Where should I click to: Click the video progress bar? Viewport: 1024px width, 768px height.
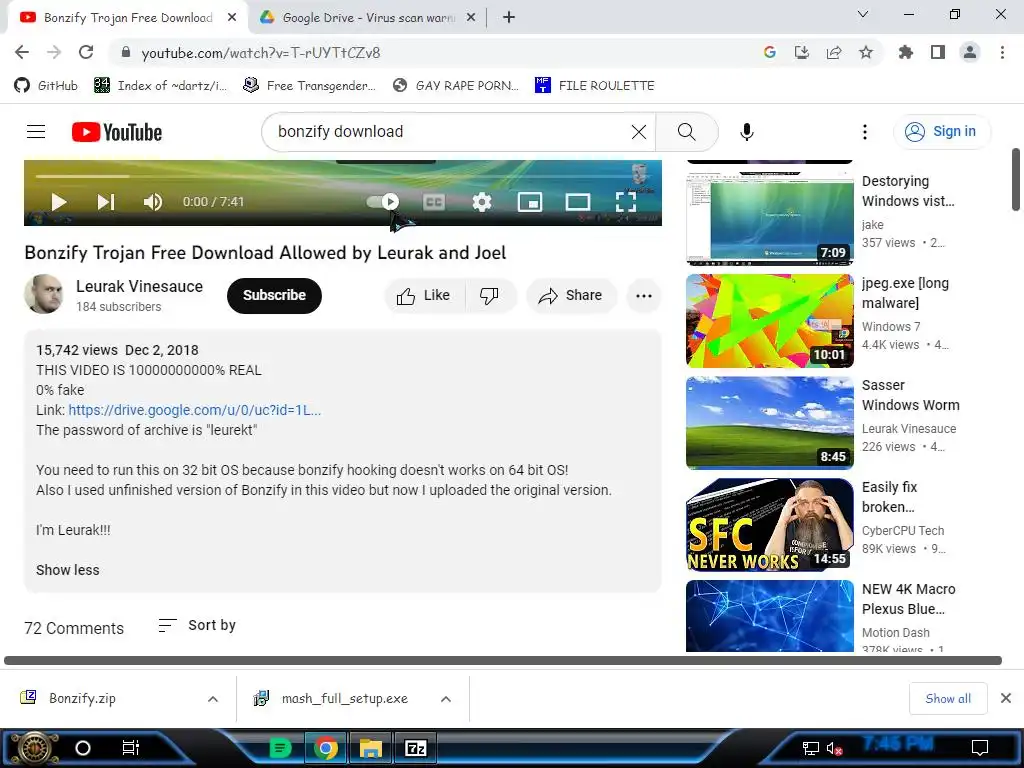343,176
